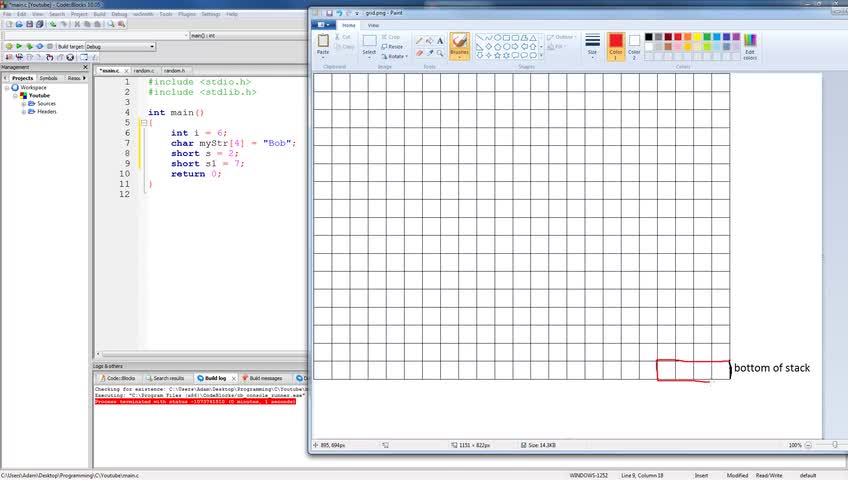Click the editor horizontal scrollbar
The width and height of the screenshot is (848, 480).
[203, 355]
